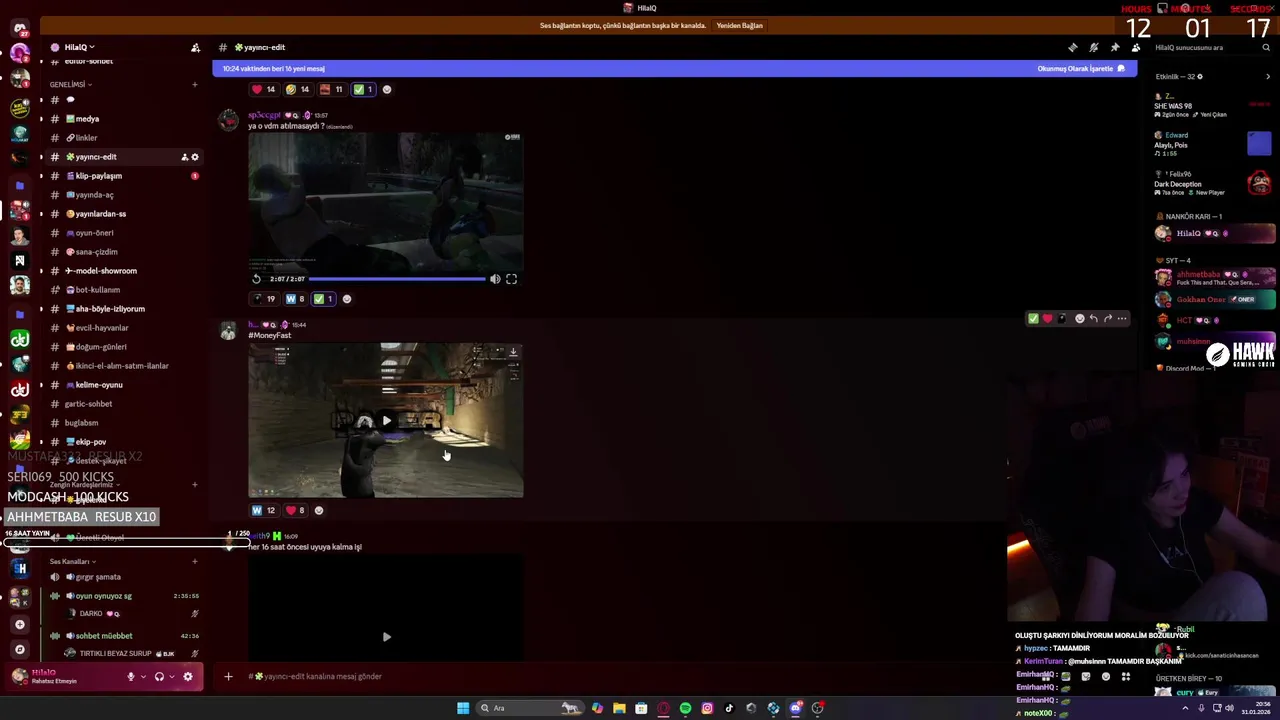Toggle the W reaction with count 12

(264, 510)
